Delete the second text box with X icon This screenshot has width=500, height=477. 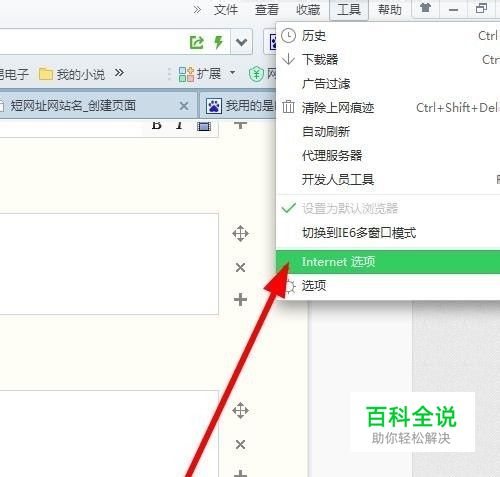[240, 444]
